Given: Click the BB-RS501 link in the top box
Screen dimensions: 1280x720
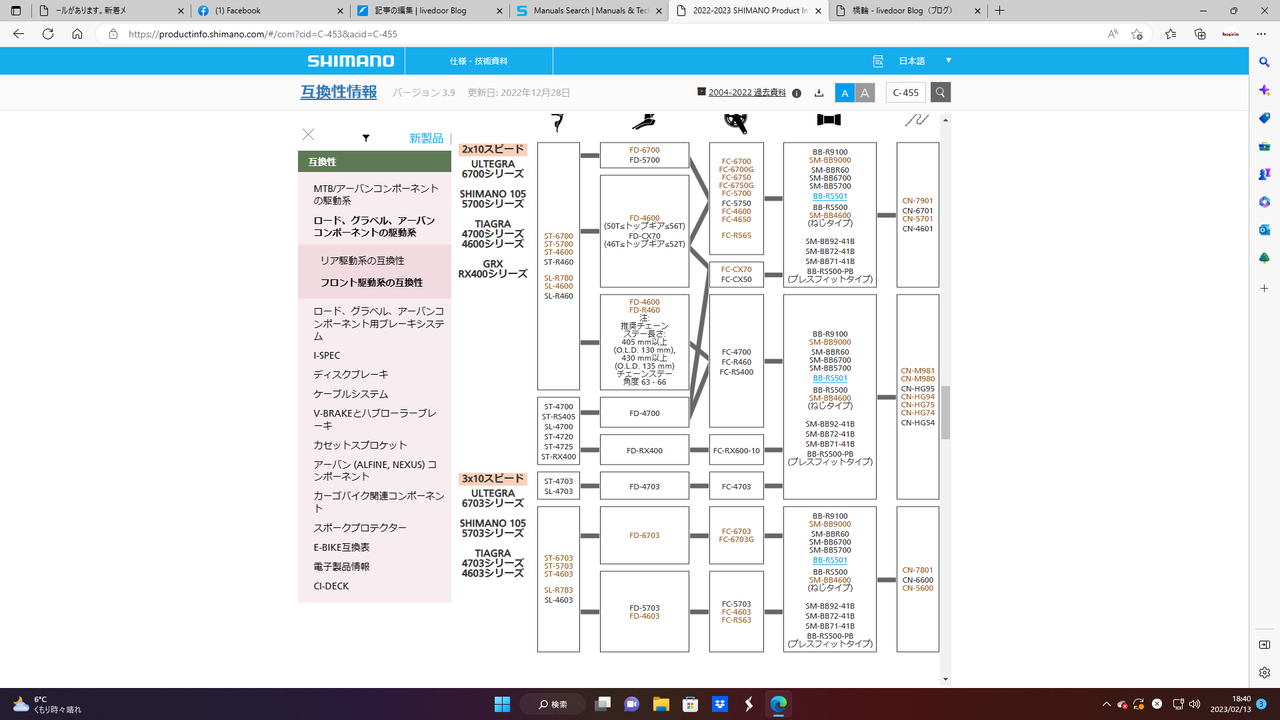Looking at the screenshot, I should click(x=830, y=196).
